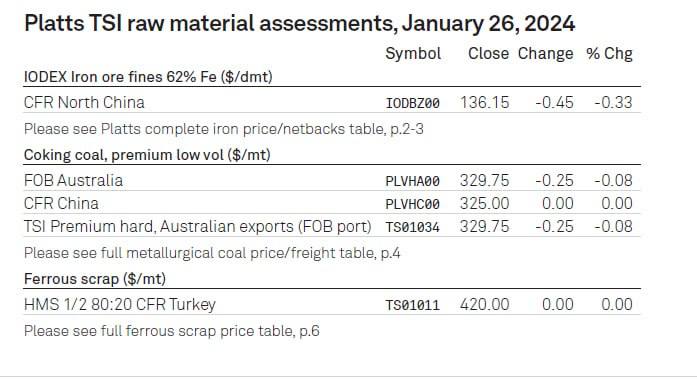This screenshot has width=697, height=379.
Task: Open the full ferrous scrap price table note
Action: pyautogui.click(x=172, y=331)
